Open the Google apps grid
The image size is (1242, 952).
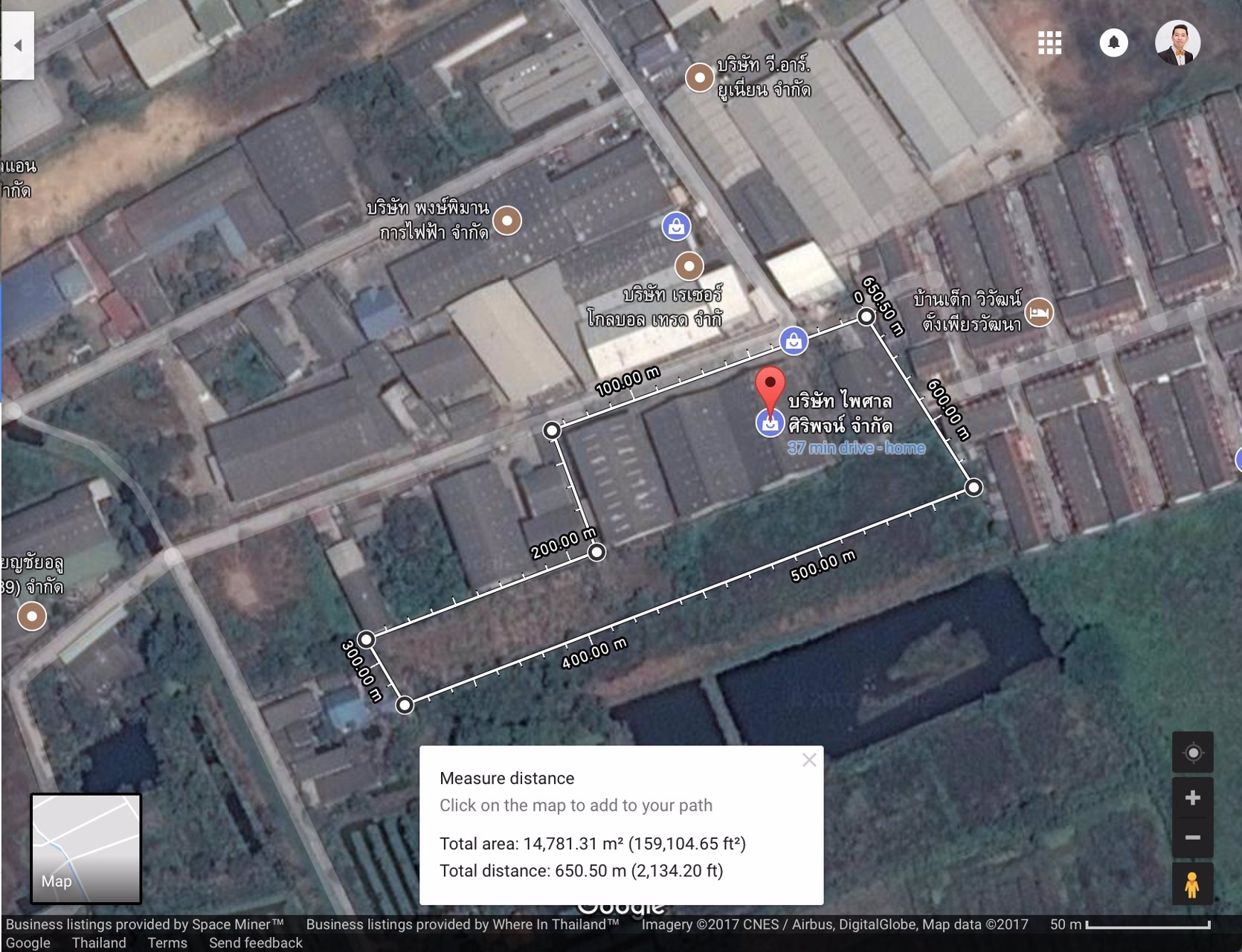1049,43
